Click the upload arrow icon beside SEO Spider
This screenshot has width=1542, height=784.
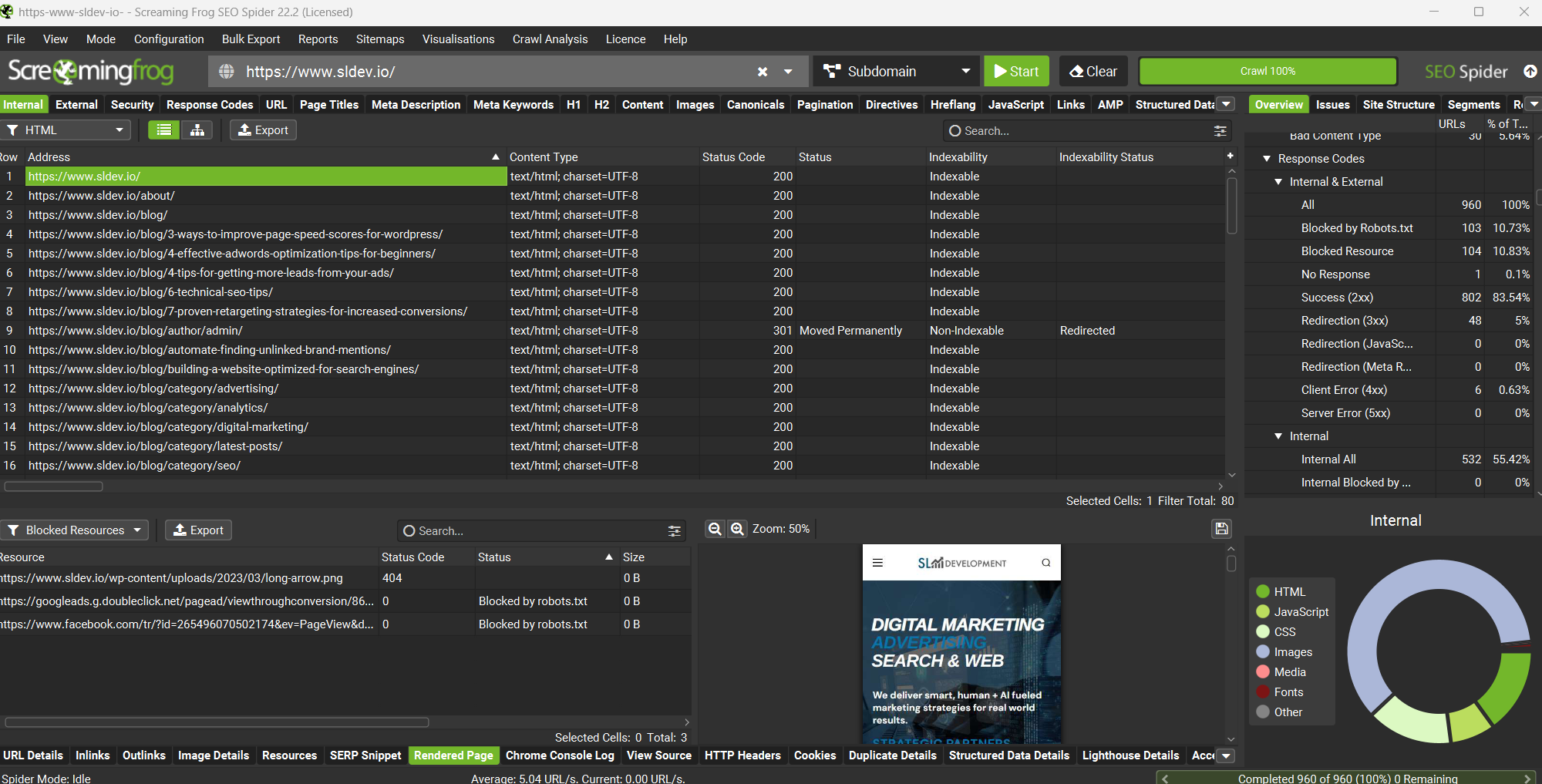pyautogui.click(x=1530, y=72)
